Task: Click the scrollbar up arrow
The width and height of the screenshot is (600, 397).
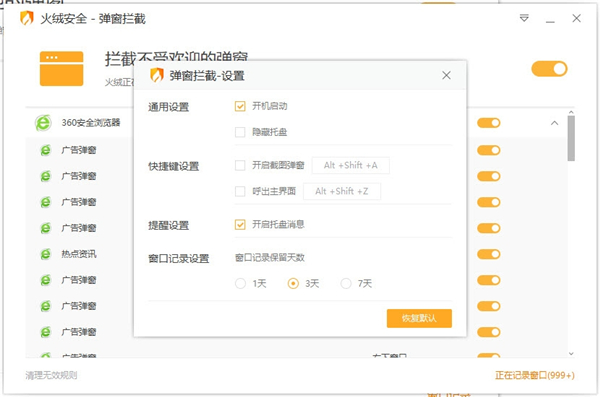Action: click(x=571, y=112)
